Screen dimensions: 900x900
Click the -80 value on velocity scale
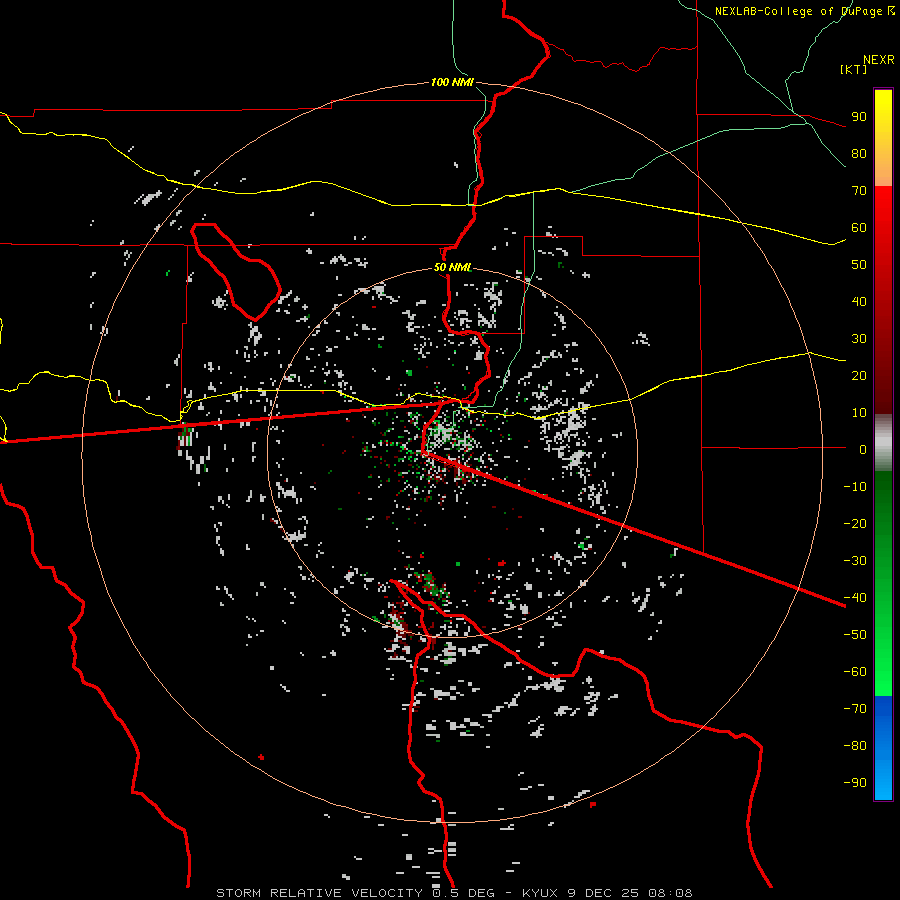[x=855, y=746]
